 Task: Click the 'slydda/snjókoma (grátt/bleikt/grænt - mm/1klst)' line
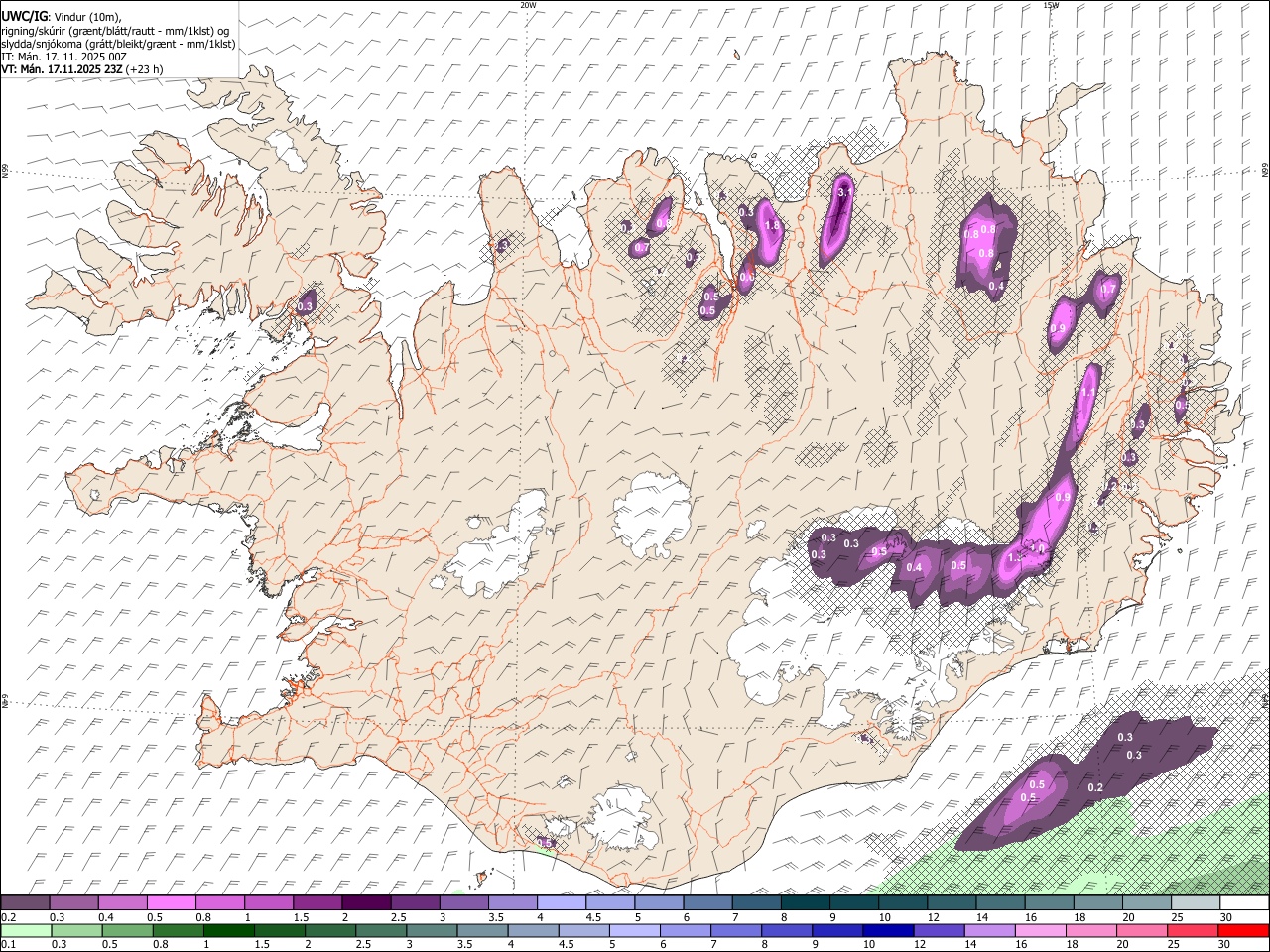tap(118, 44)
